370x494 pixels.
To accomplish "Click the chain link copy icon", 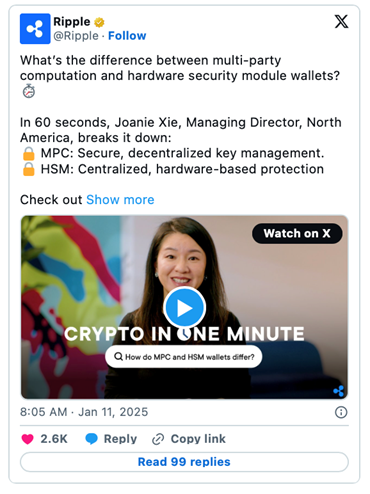I will point(158,439).
